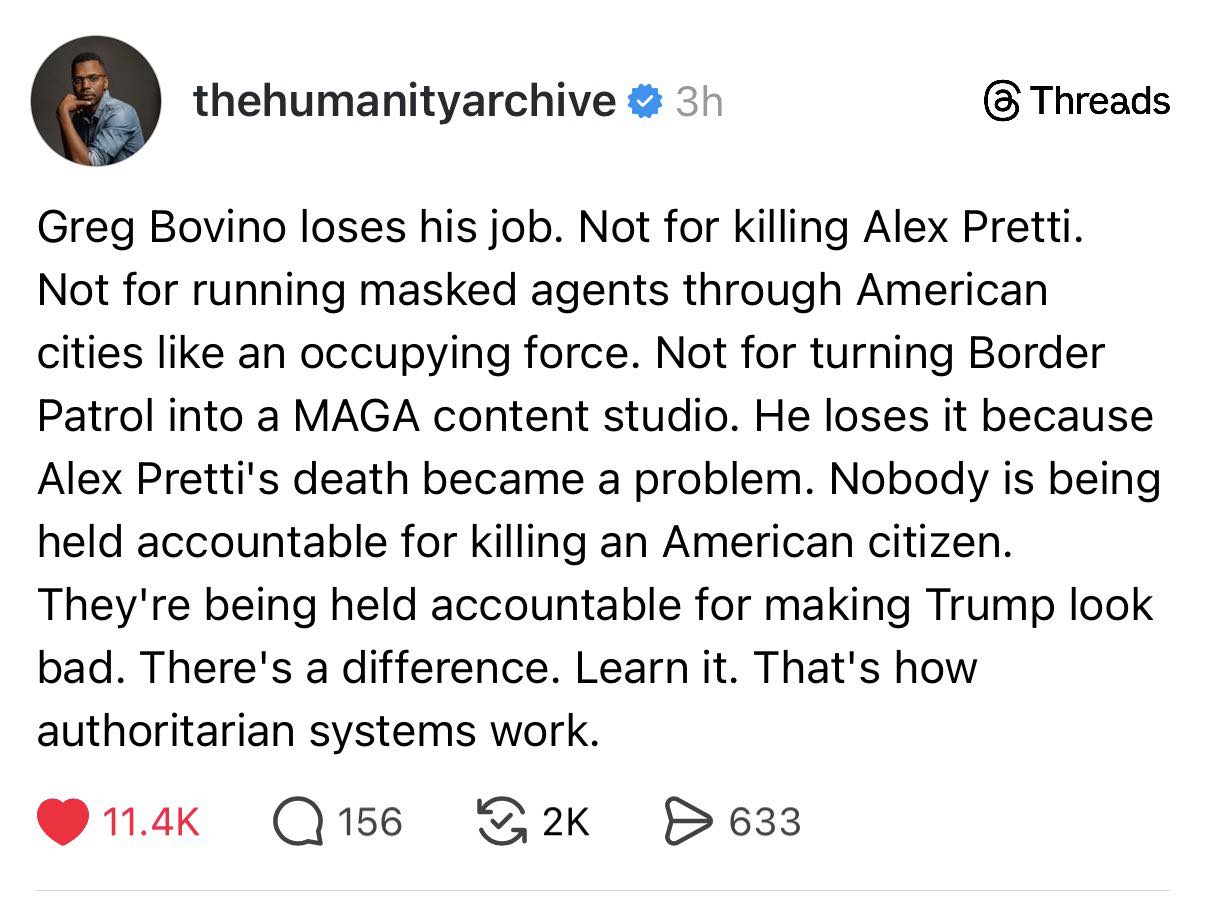Viewport: 1206px width, 917px height.
Task: View the 11.4K likes count
Action: click(x=151, y=822)
